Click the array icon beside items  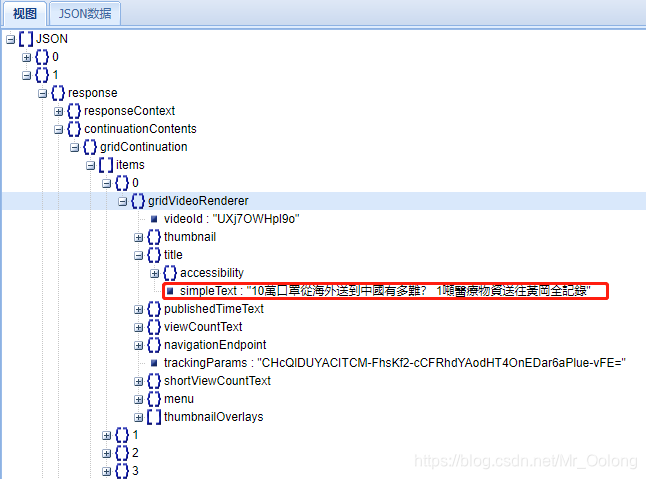point(106,165)
